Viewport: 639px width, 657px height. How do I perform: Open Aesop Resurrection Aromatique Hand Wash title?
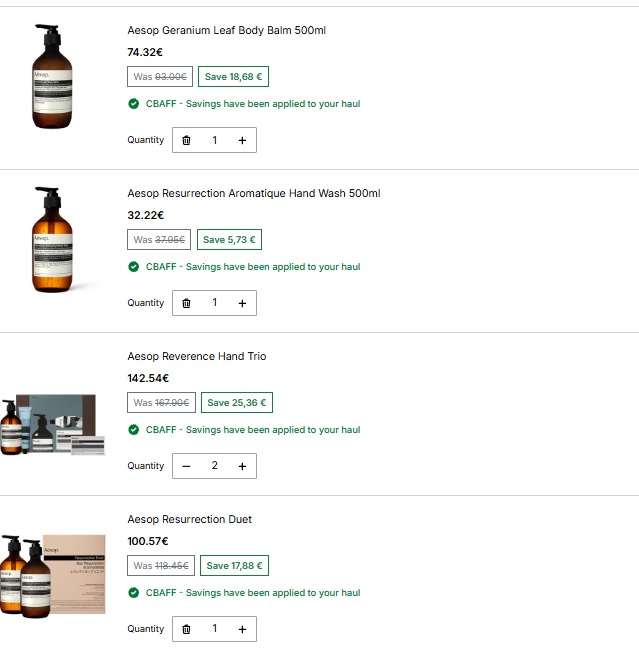(x=254, y=193)
